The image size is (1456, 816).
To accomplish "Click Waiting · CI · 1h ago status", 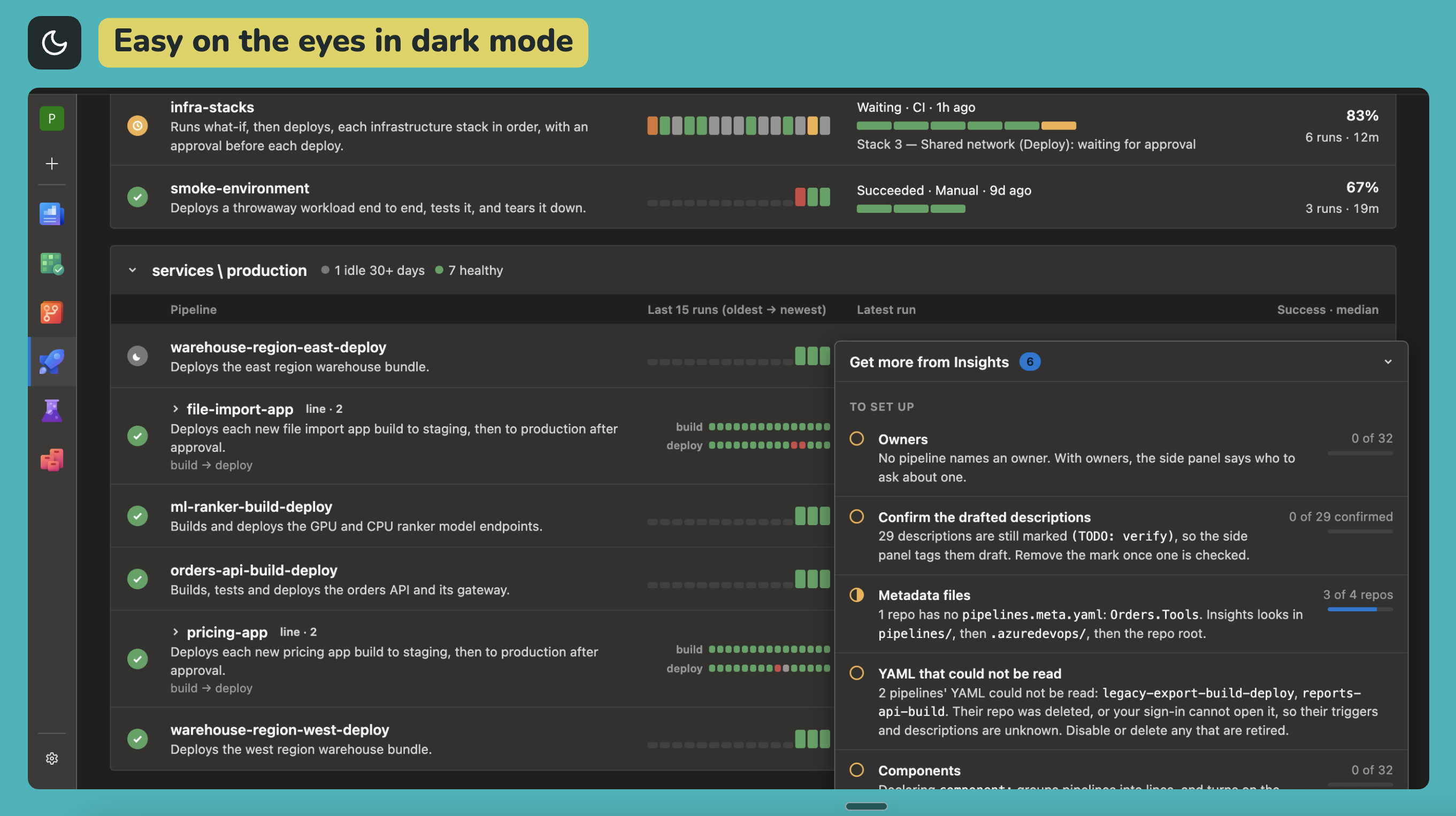I will (x=916, y=107).
